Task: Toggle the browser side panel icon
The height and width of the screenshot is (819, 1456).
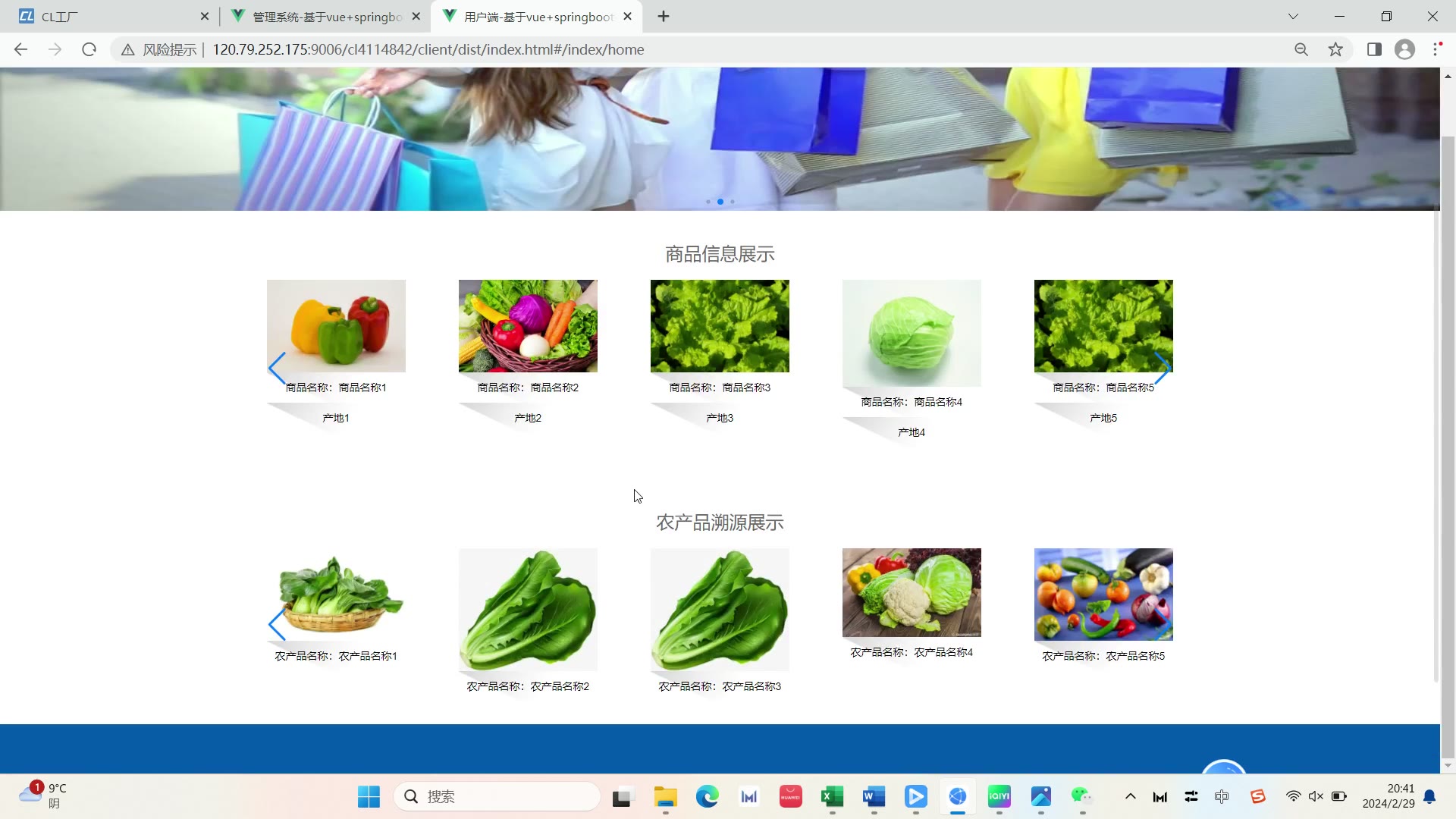Action: pyautogui.click(x=1374, y=49)
